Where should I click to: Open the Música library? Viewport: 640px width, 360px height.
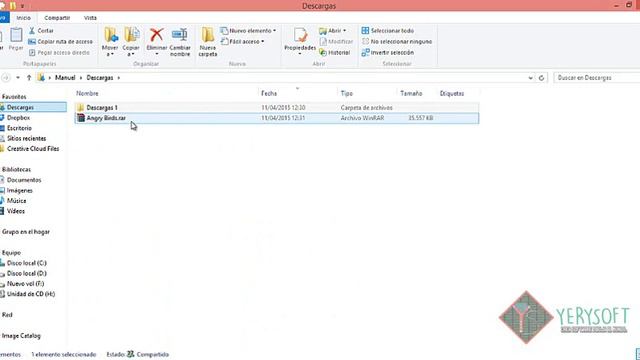(16, 201)
